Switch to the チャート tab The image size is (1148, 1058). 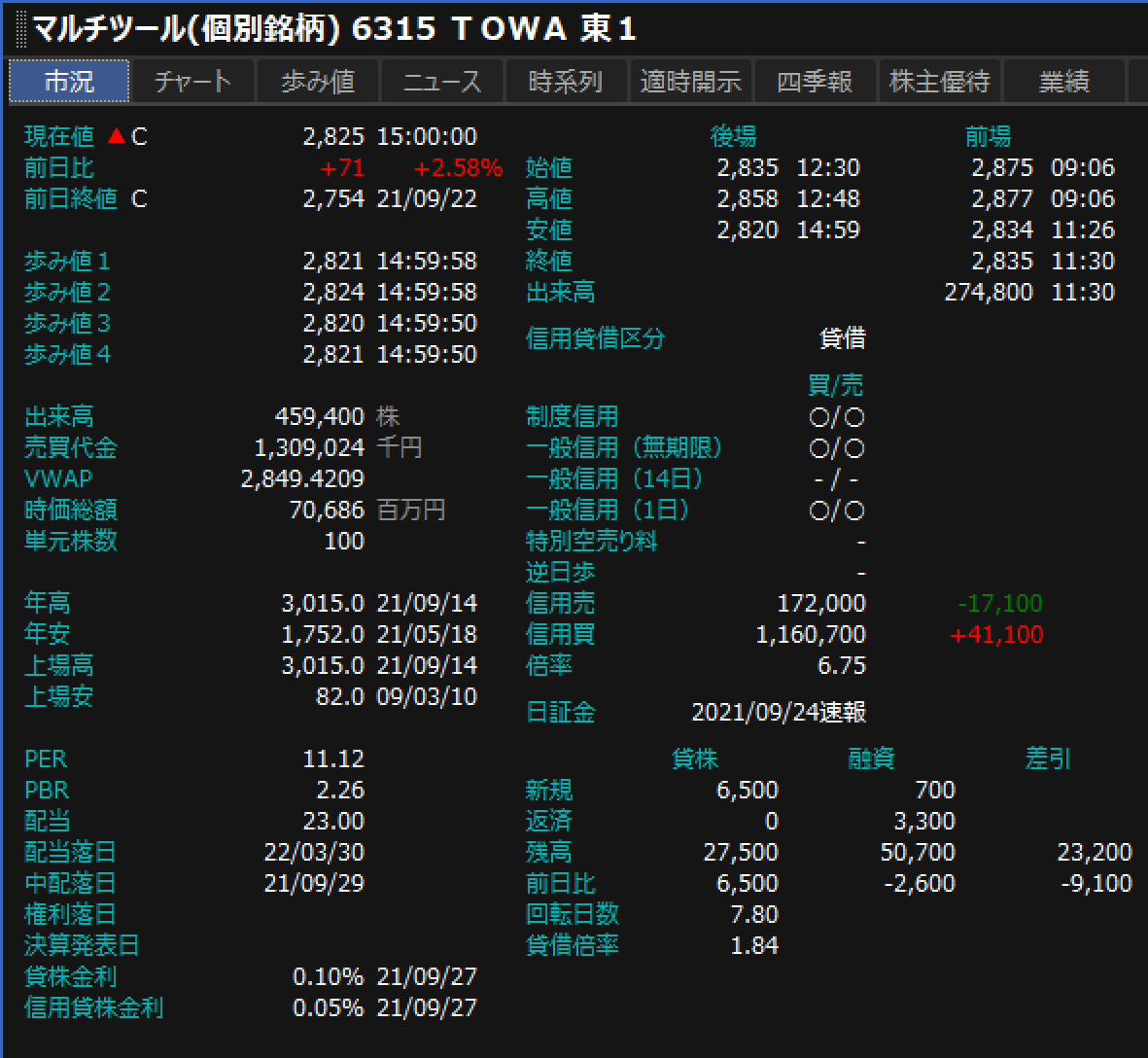[x=193, y=82]
